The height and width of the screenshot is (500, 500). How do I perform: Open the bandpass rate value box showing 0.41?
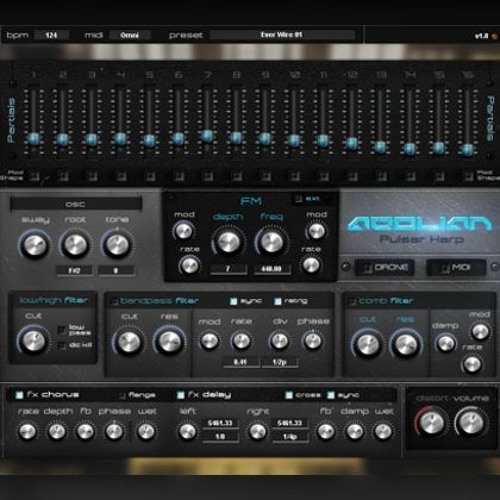(241, 362)
